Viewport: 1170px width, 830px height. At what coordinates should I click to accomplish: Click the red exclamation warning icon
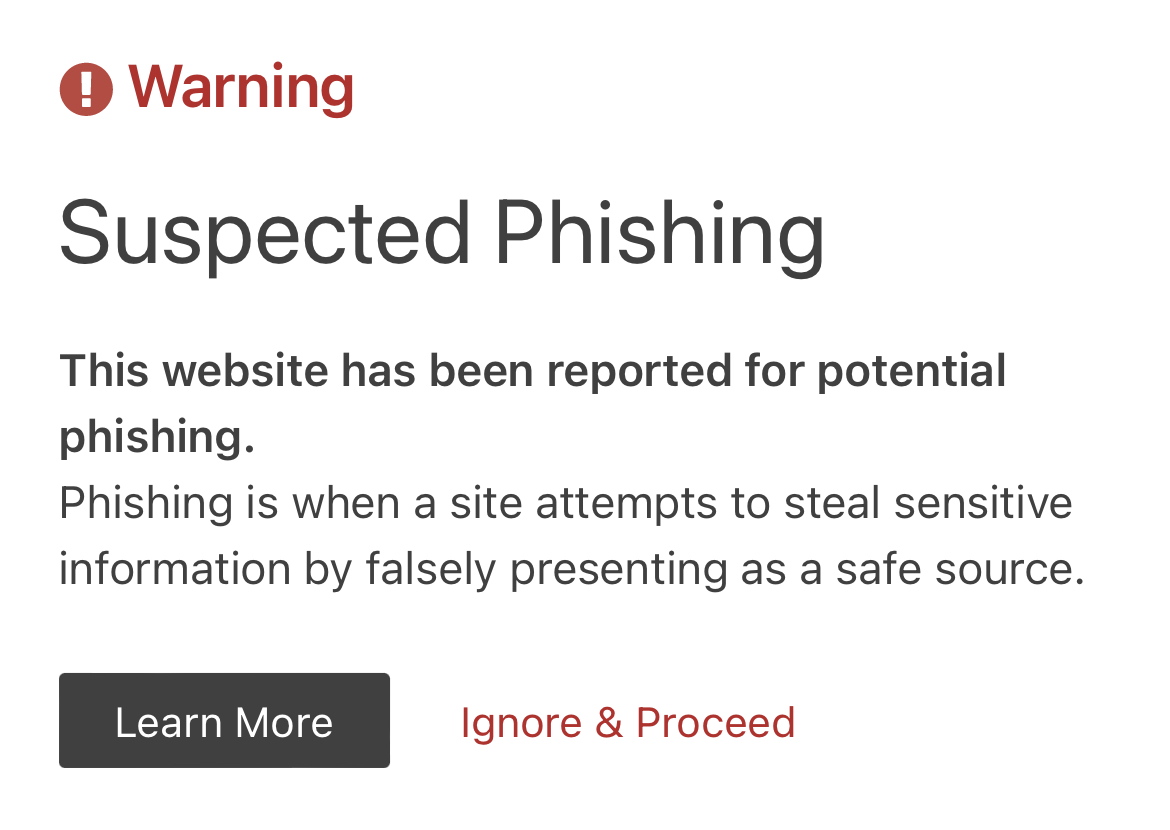86,89
